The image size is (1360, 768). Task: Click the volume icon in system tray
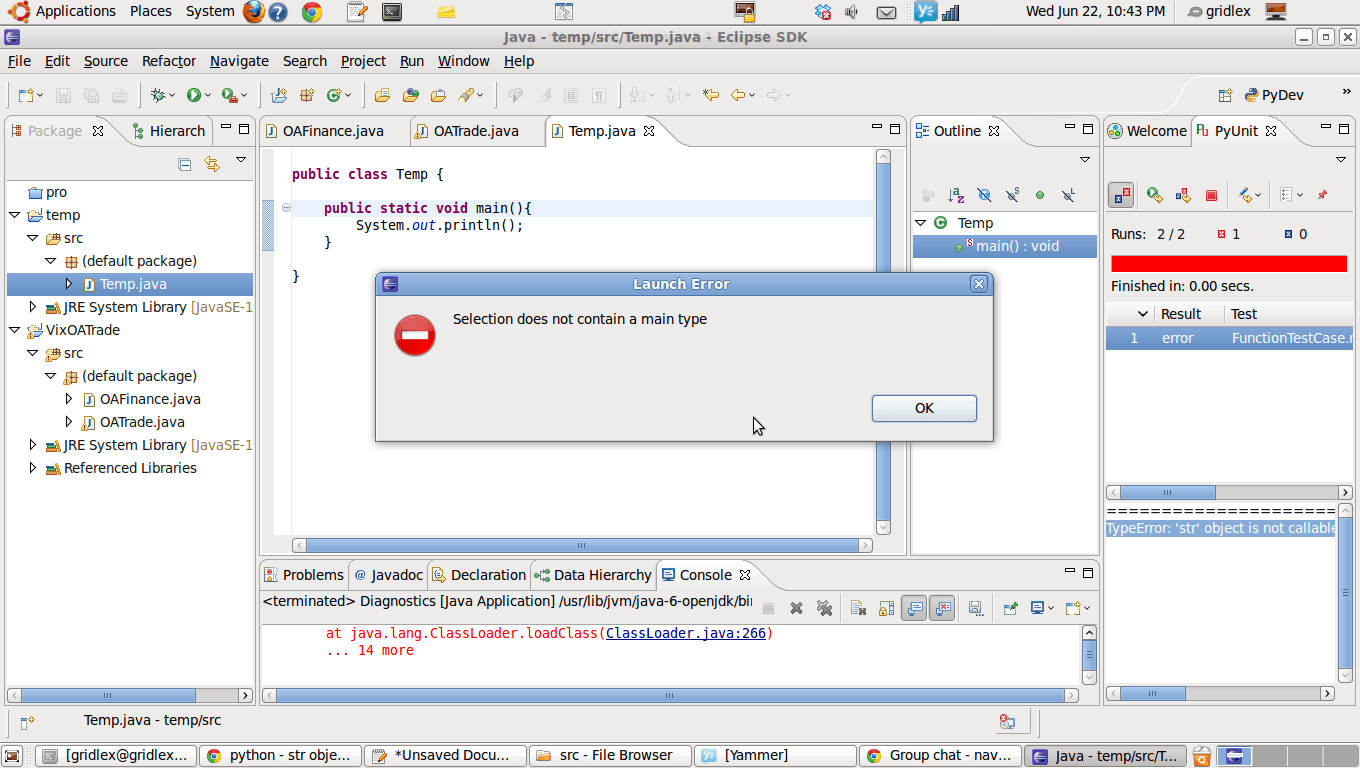852,12
